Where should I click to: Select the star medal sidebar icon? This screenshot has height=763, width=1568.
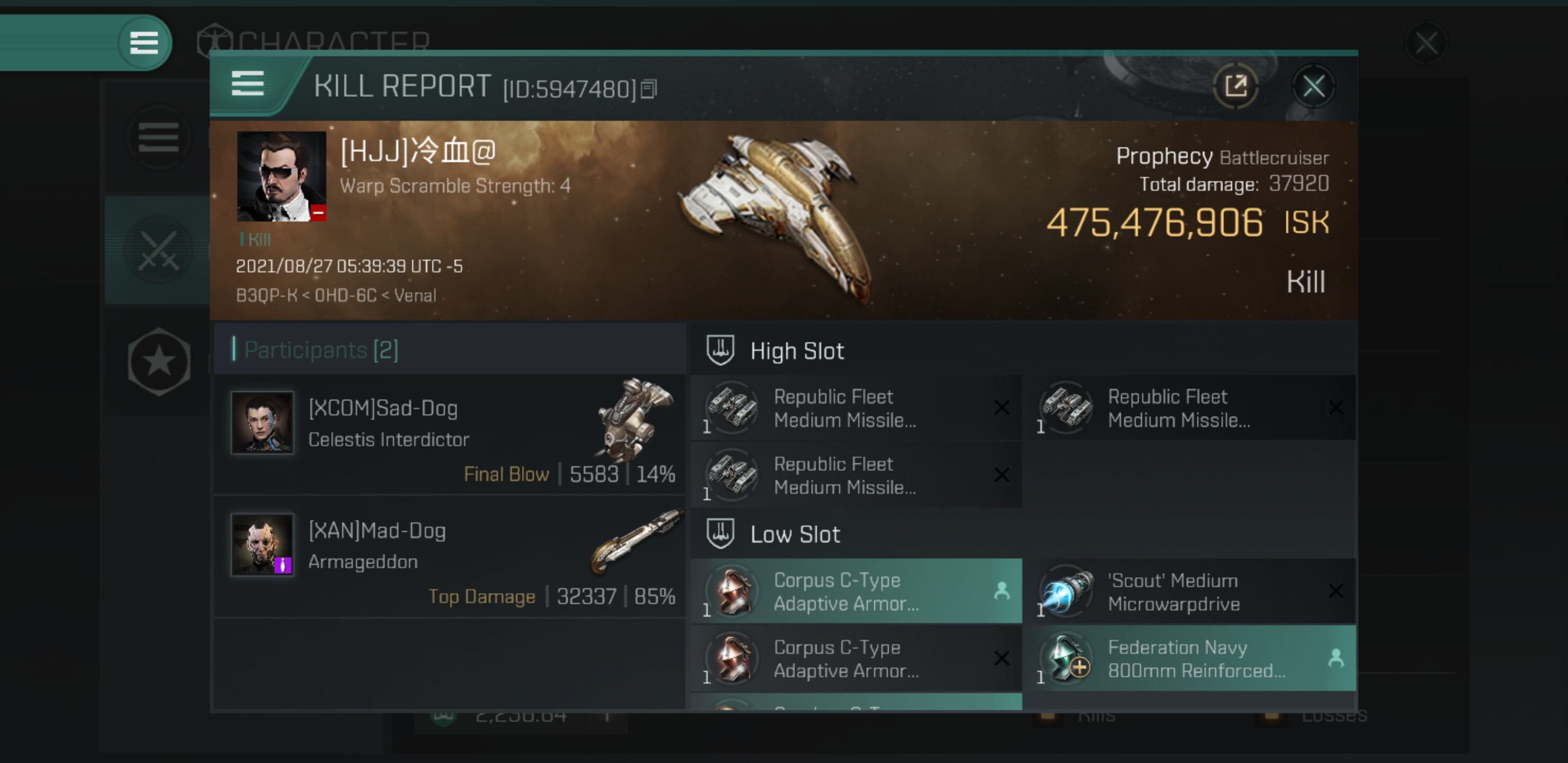pos(159,362)
